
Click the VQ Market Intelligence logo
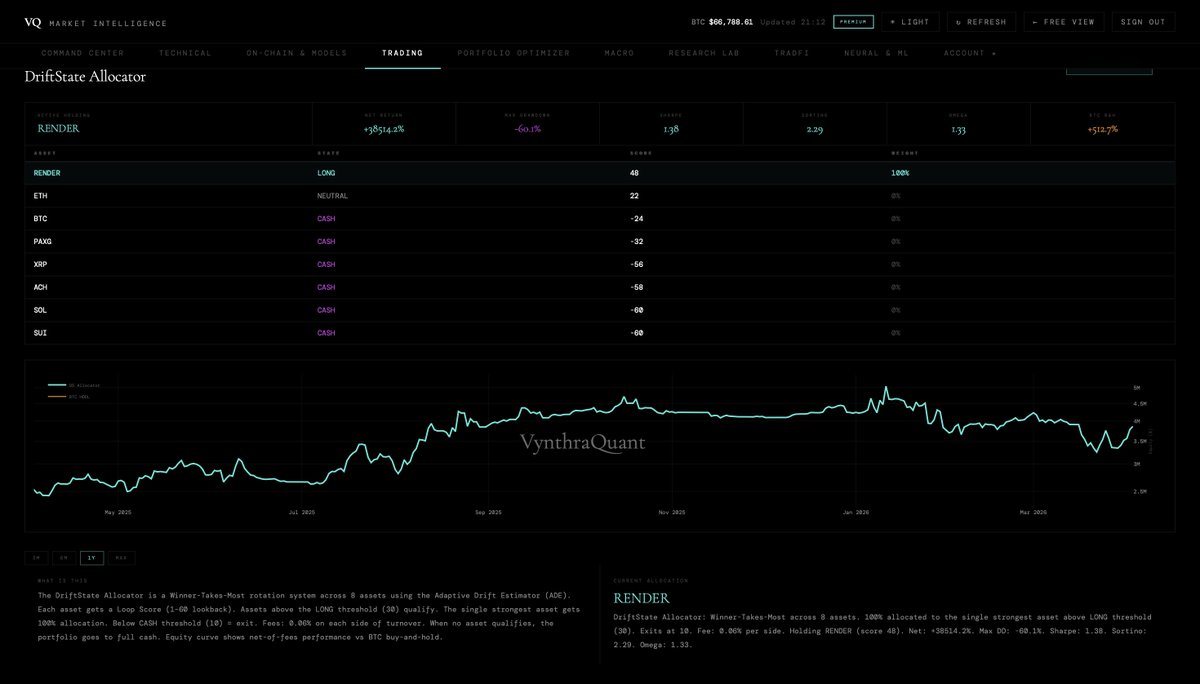[96, 22]
